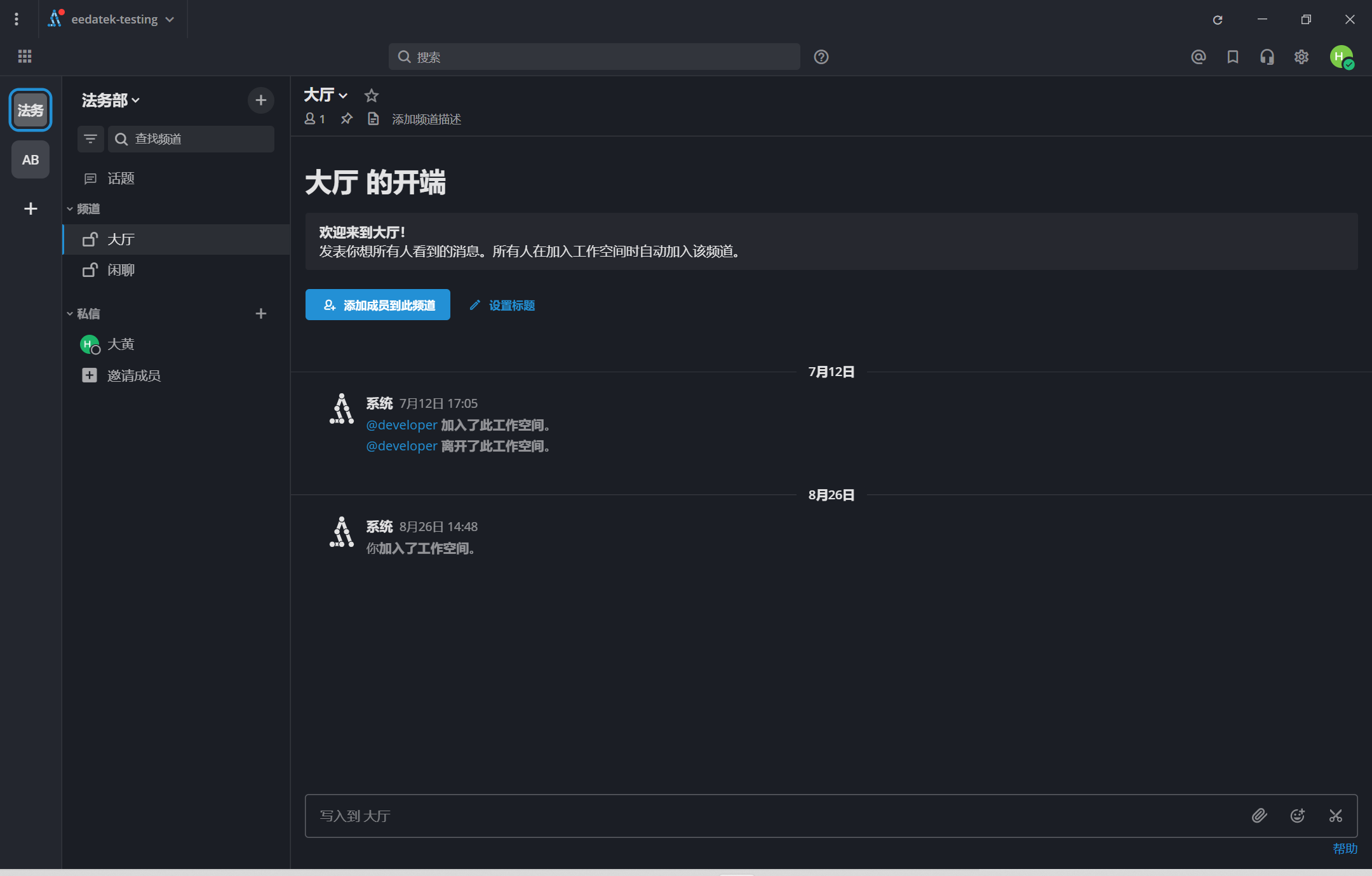Open the @ mentions panel
Image resolution: width=1372 pixels, height=876 pixels.
1198,57
